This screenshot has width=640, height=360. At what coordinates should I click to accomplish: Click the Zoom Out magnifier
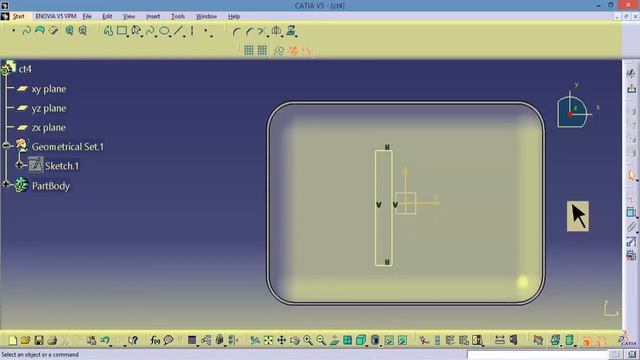coord(321,340)
